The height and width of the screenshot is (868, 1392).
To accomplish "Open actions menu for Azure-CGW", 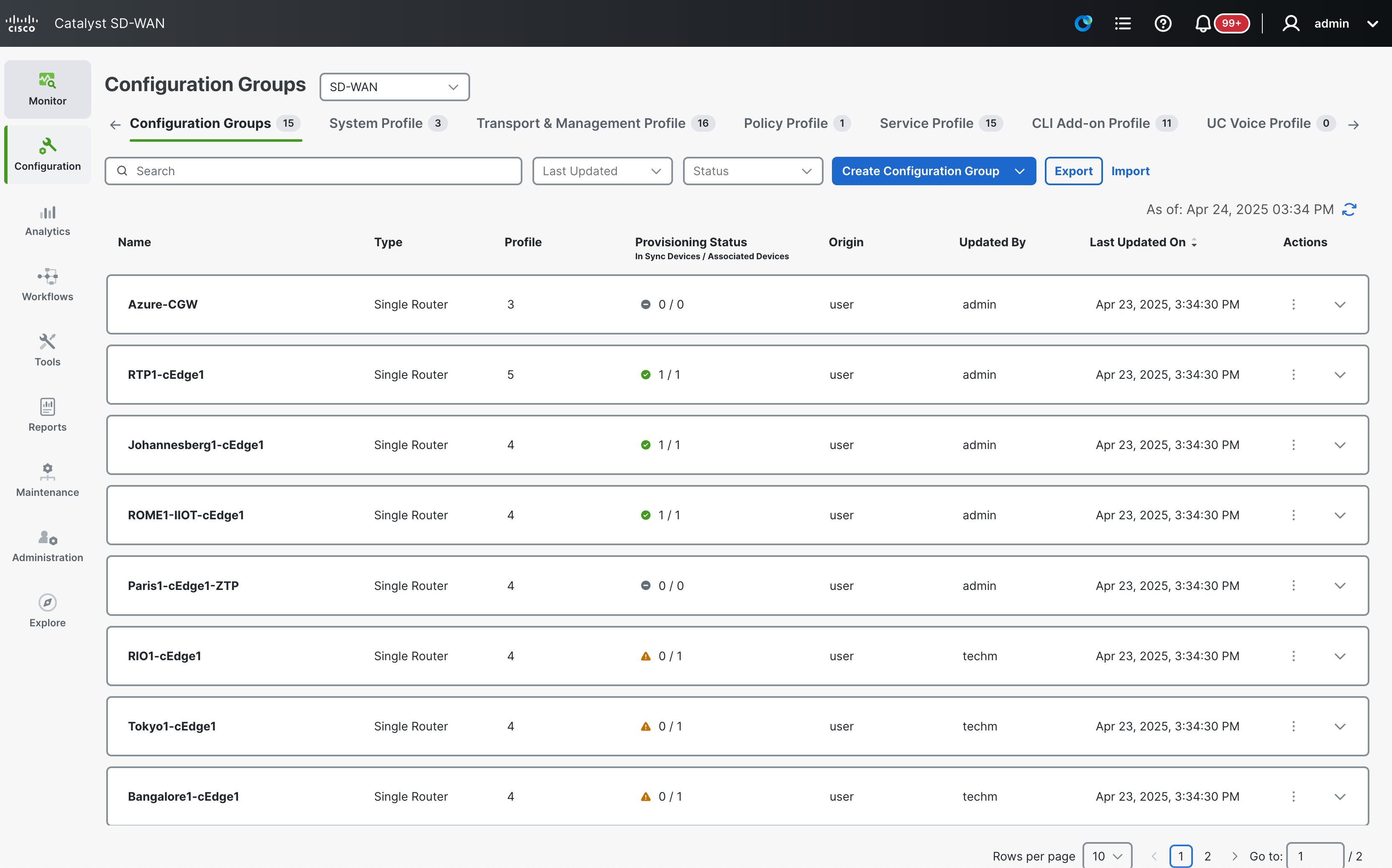I will [1294, 304].
